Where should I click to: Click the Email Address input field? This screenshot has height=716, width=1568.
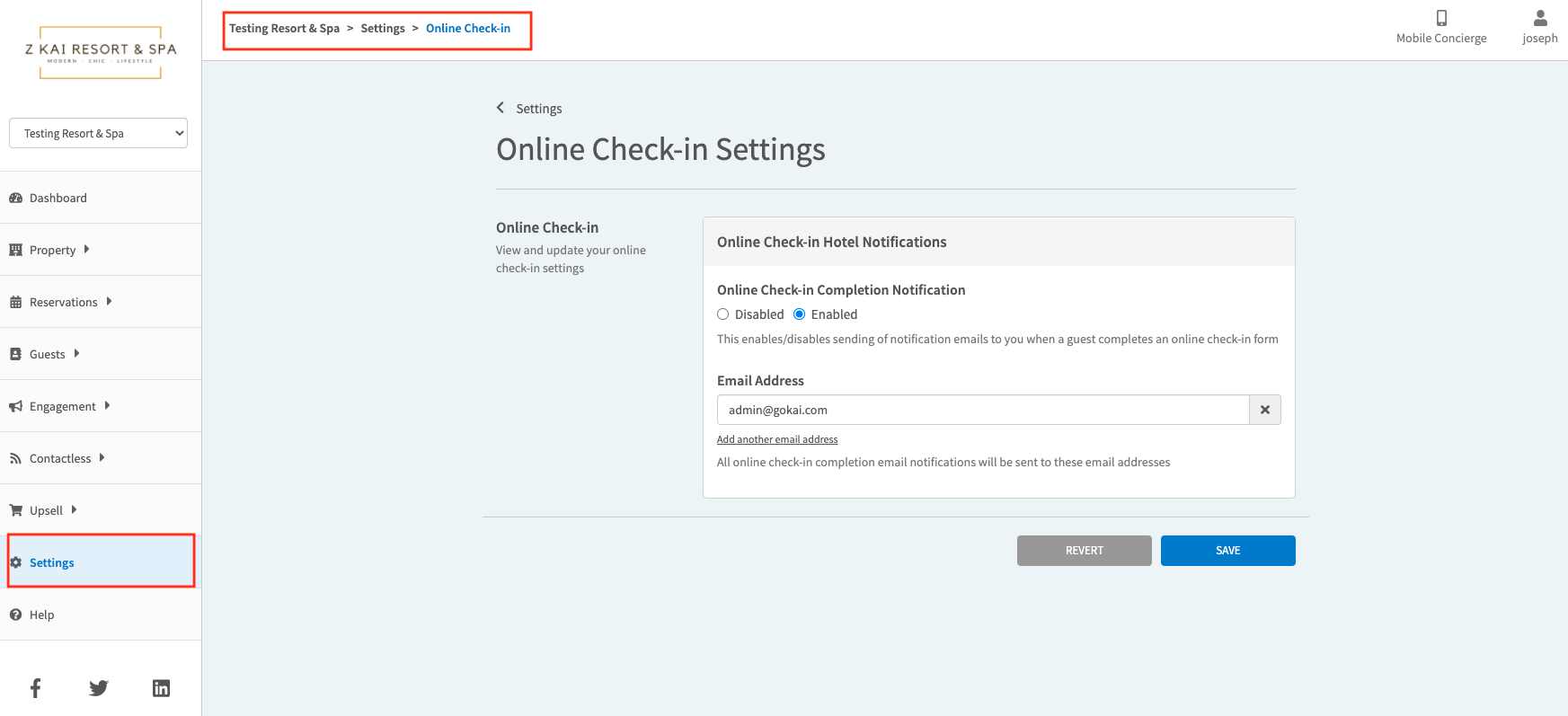982,410
